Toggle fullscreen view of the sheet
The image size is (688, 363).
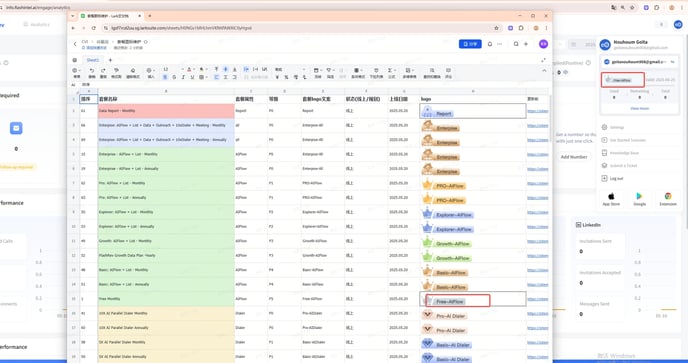coord(544,60)
